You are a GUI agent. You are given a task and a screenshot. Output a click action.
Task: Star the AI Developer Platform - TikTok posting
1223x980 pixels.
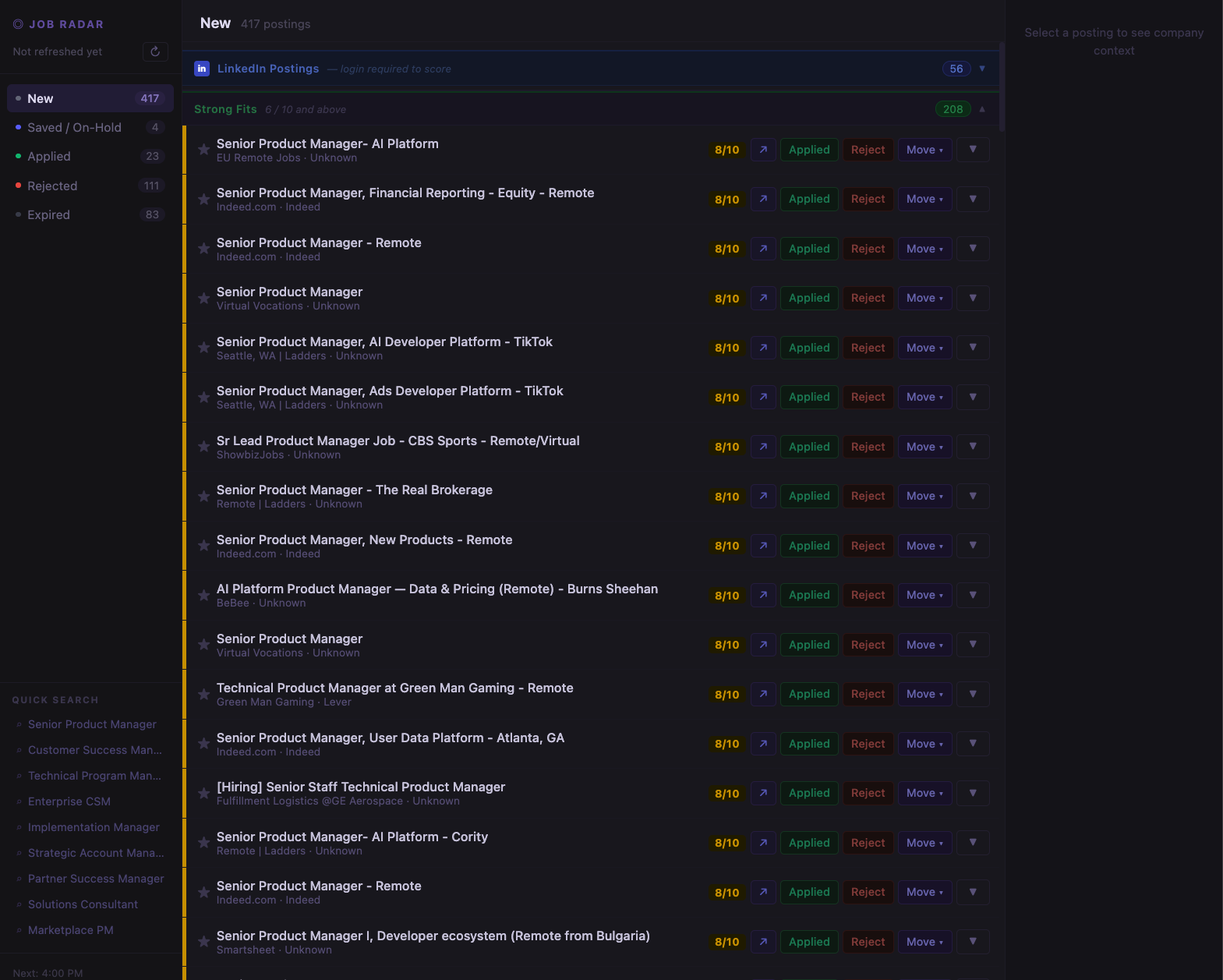click(x=203, y=348)
